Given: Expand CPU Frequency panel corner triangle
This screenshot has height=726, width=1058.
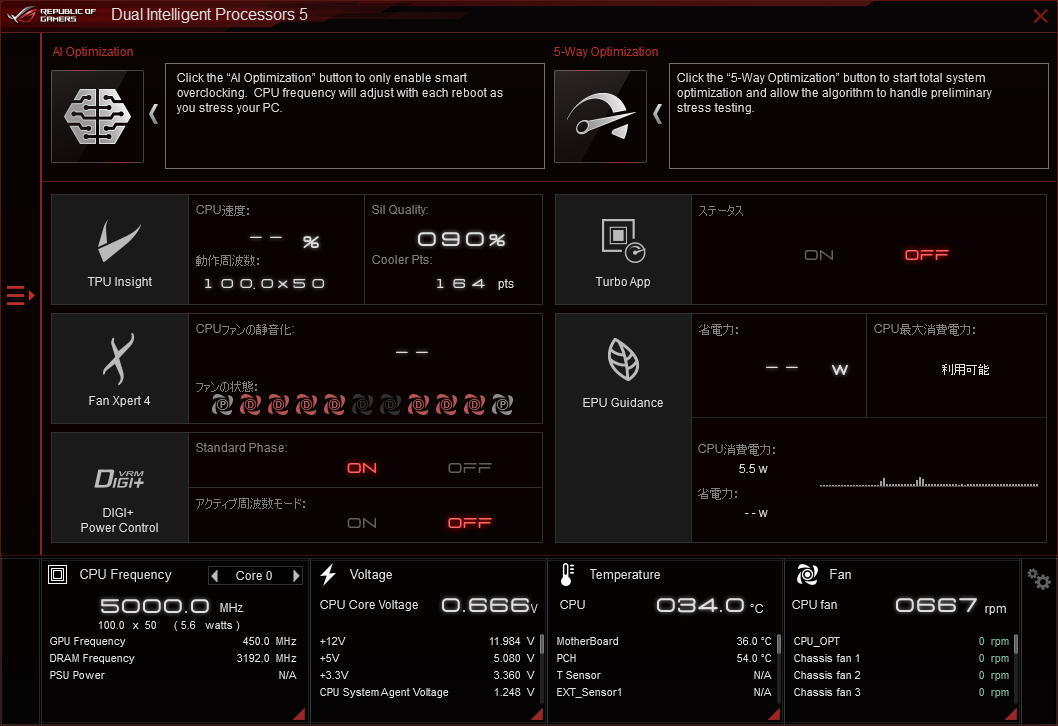Looking at the screenshot, I should [x=299, y=714].
